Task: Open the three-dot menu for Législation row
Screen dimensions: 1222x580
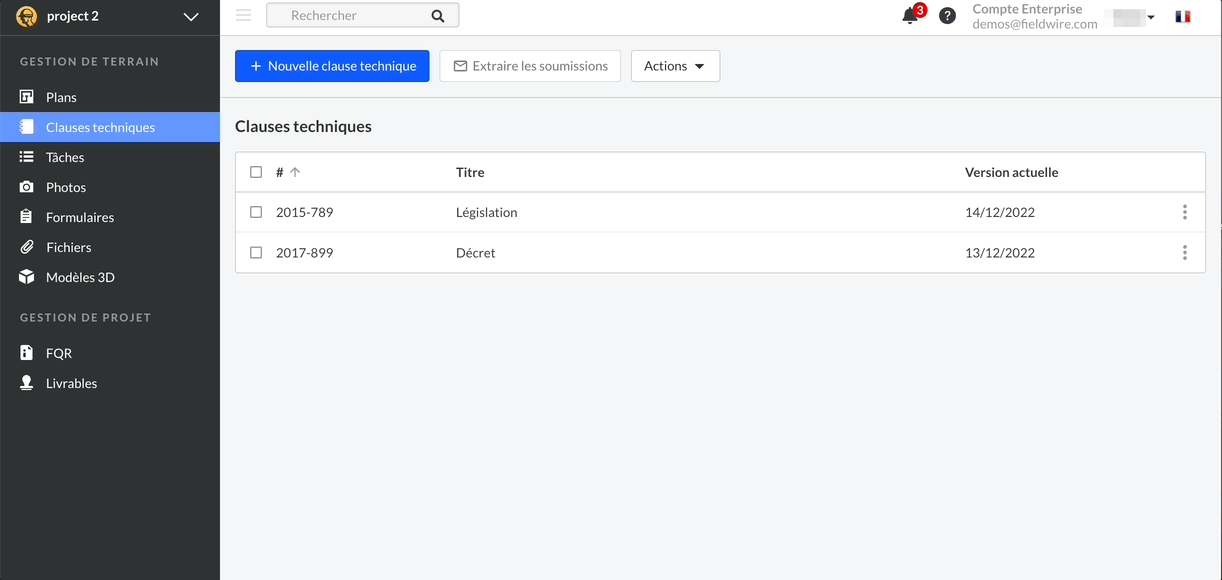Action: pos(1185,212)
